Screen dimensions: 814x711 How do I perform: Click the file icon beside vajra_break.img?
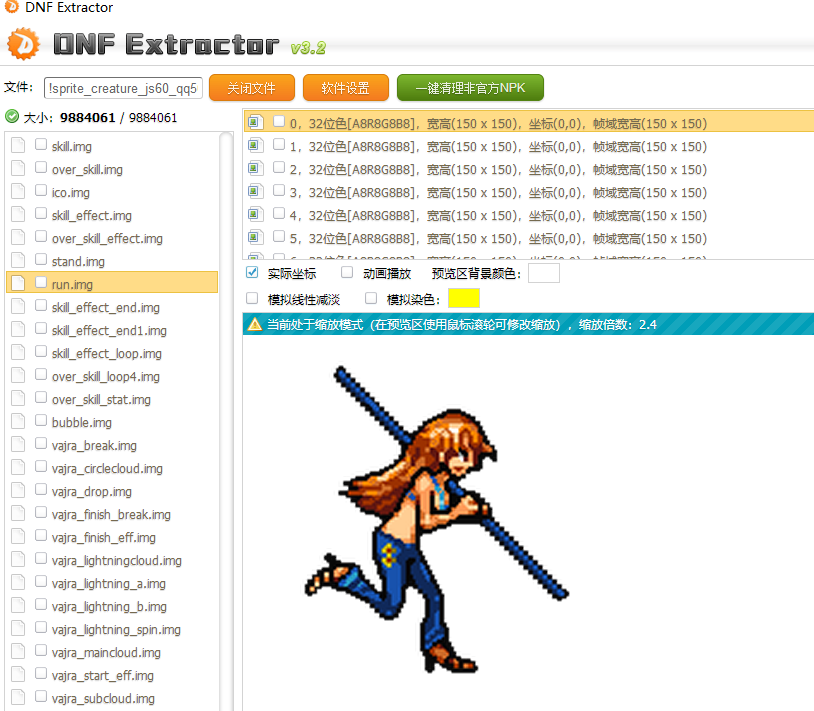click(18, 444)
